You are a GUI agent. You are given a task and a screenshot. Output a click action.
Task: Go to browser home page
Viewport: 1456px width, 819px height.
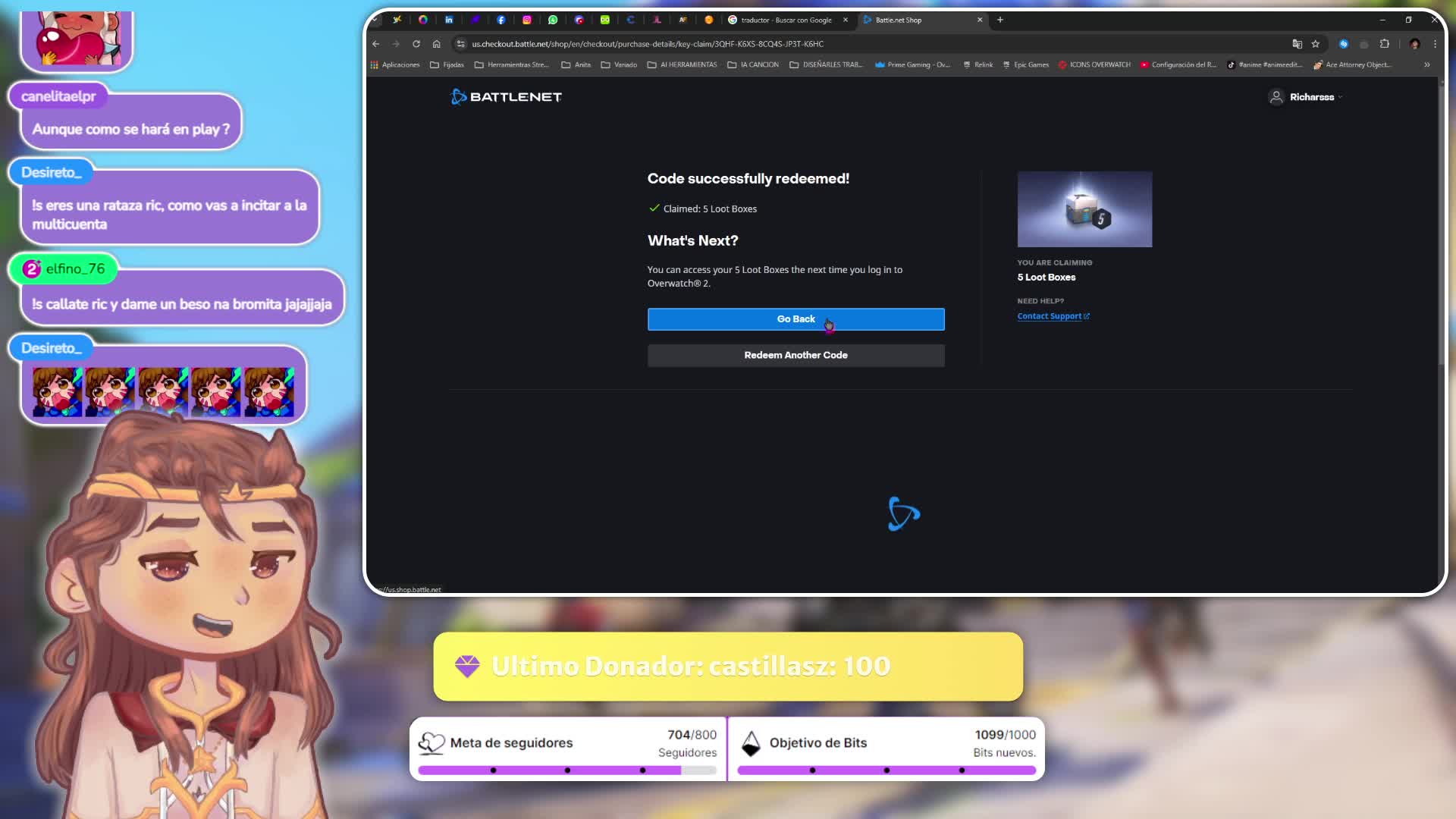point(436,44)
